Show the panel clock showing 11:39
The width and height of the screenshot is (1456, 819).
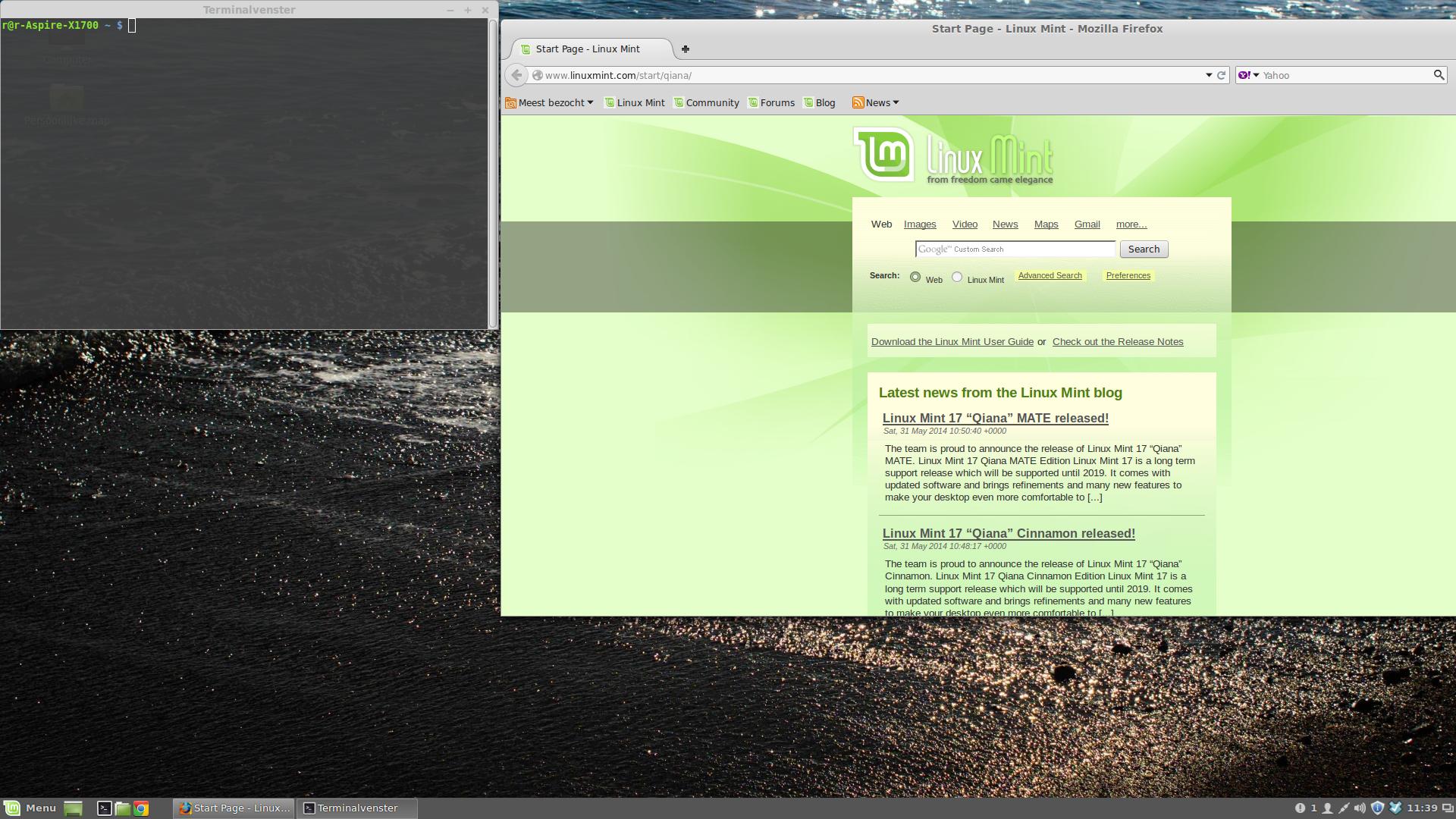click(1422, 808)
